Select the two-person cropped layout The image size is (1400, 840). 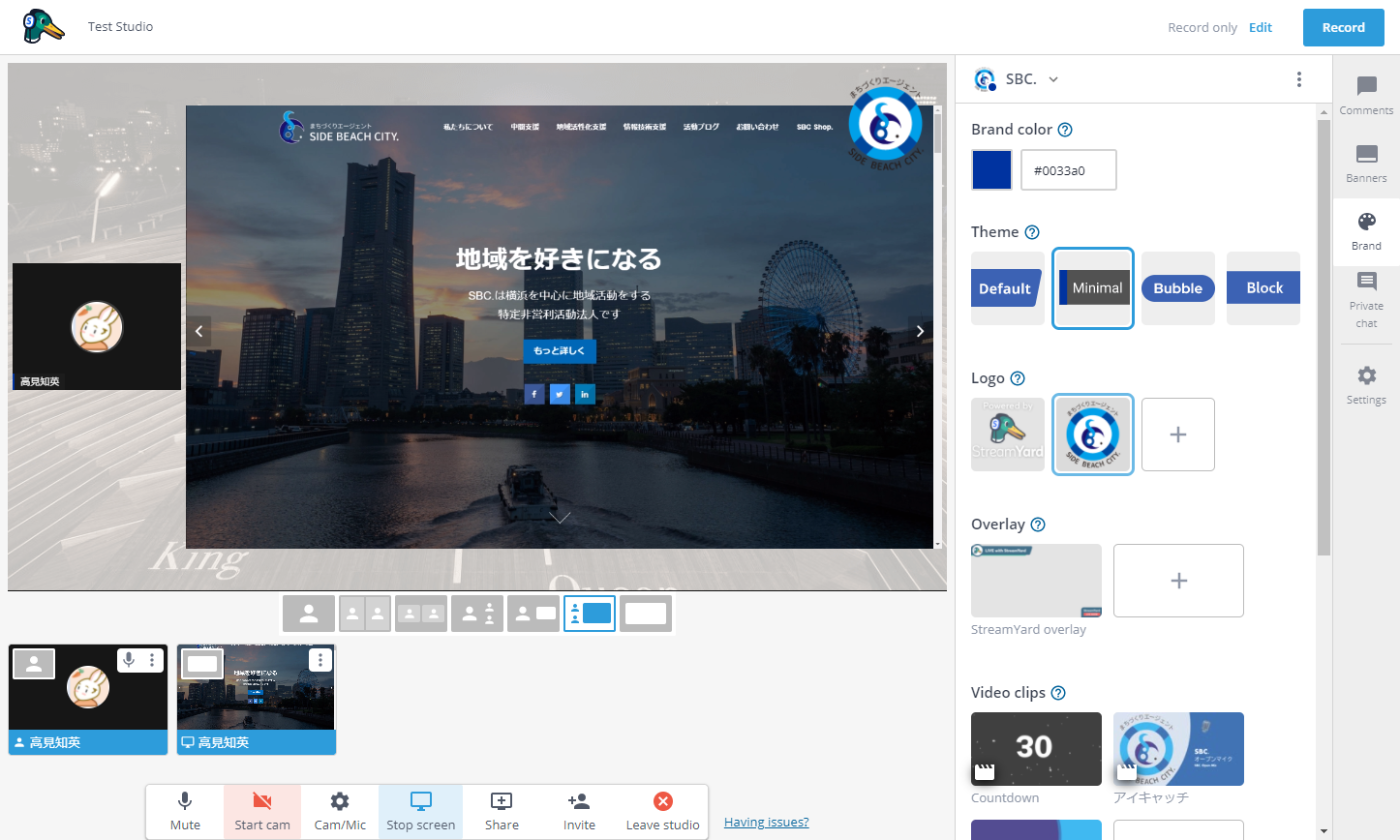coord(365,614)
